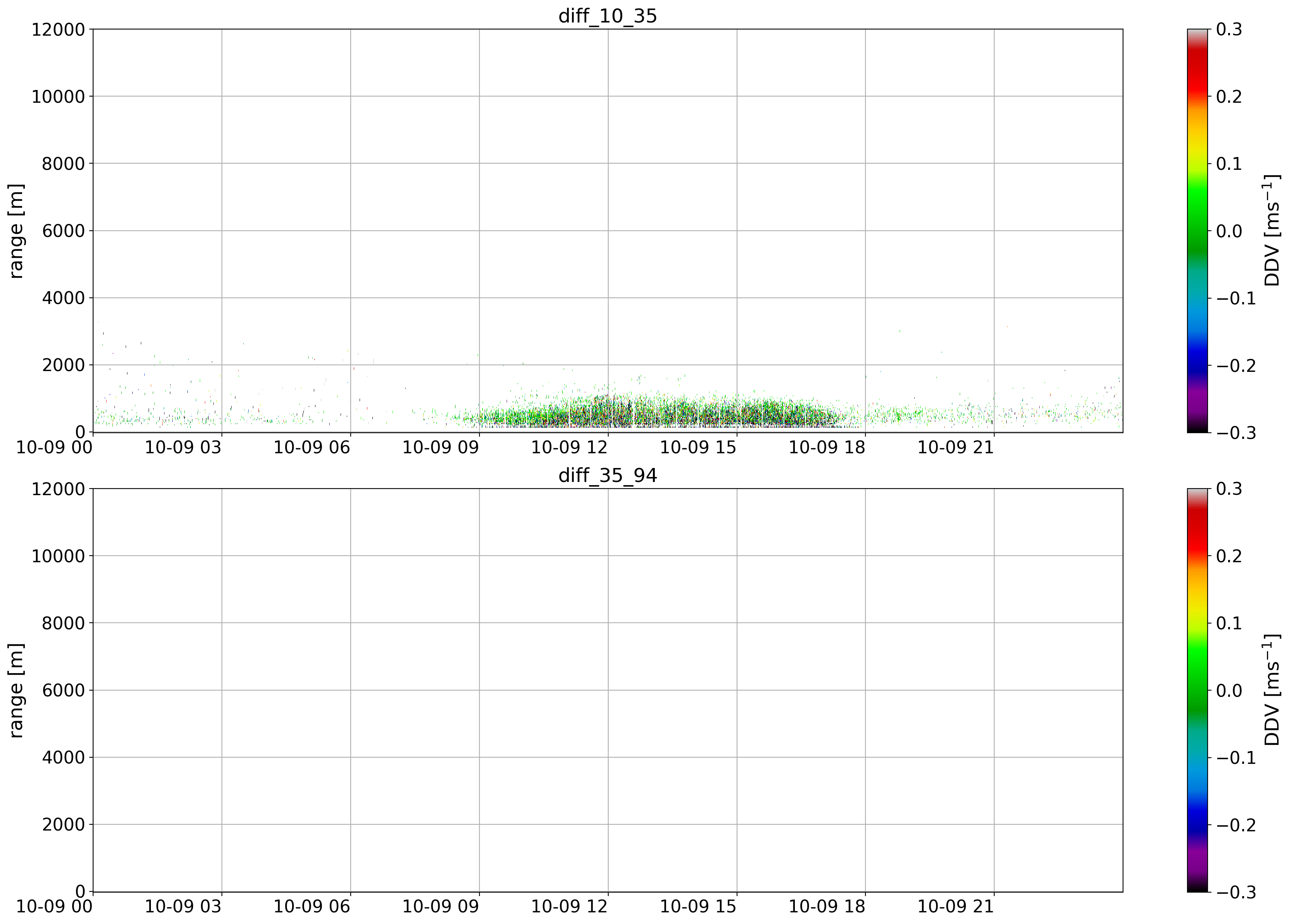This screenshot has width=1291, height=924.
Task: Click the "8000" y-tick of diff_10_35 plot
Action: click(x=64, y=164)
